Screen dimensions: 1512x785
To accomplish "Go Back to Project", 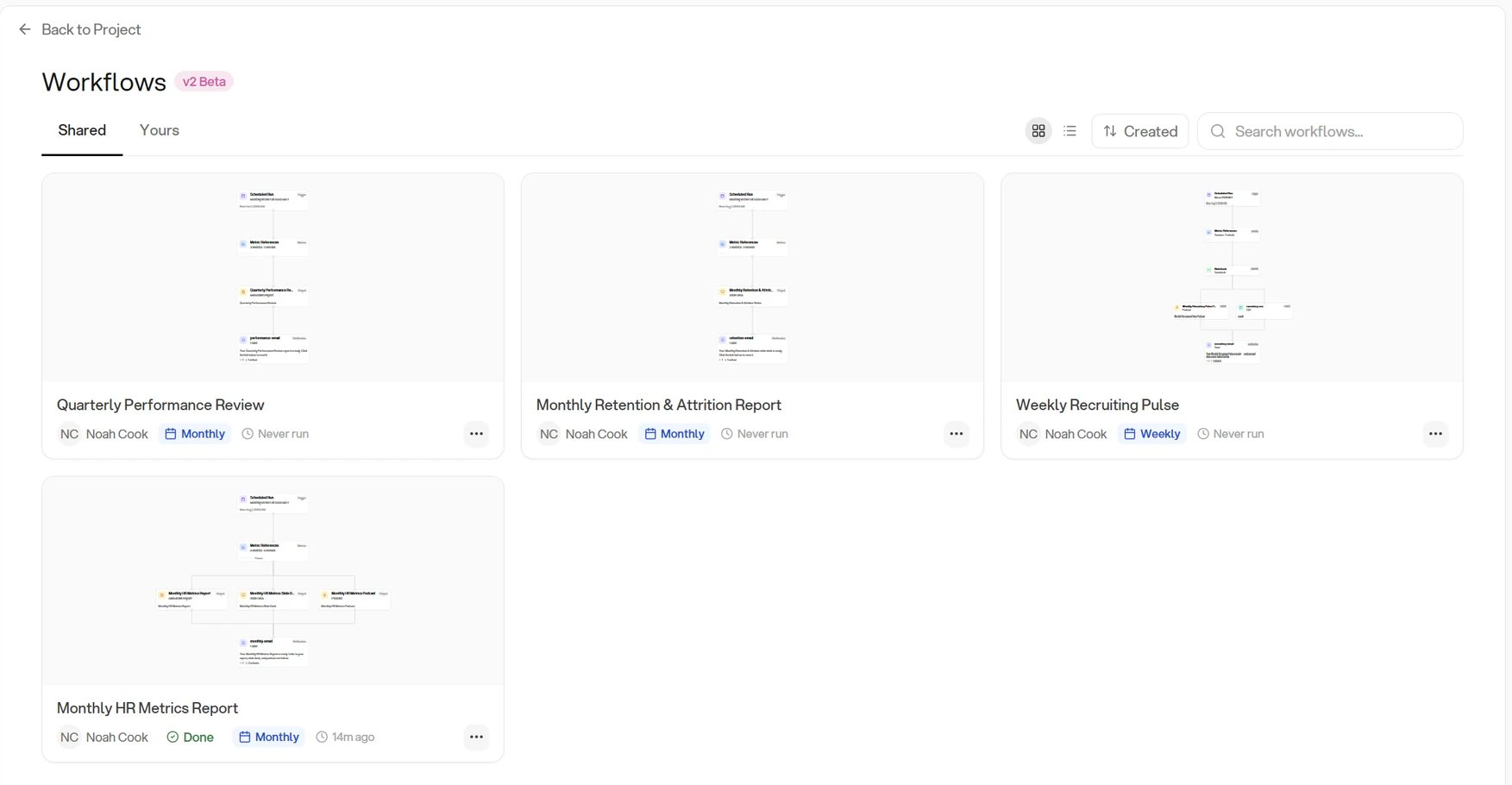I will tap(79, 29).
